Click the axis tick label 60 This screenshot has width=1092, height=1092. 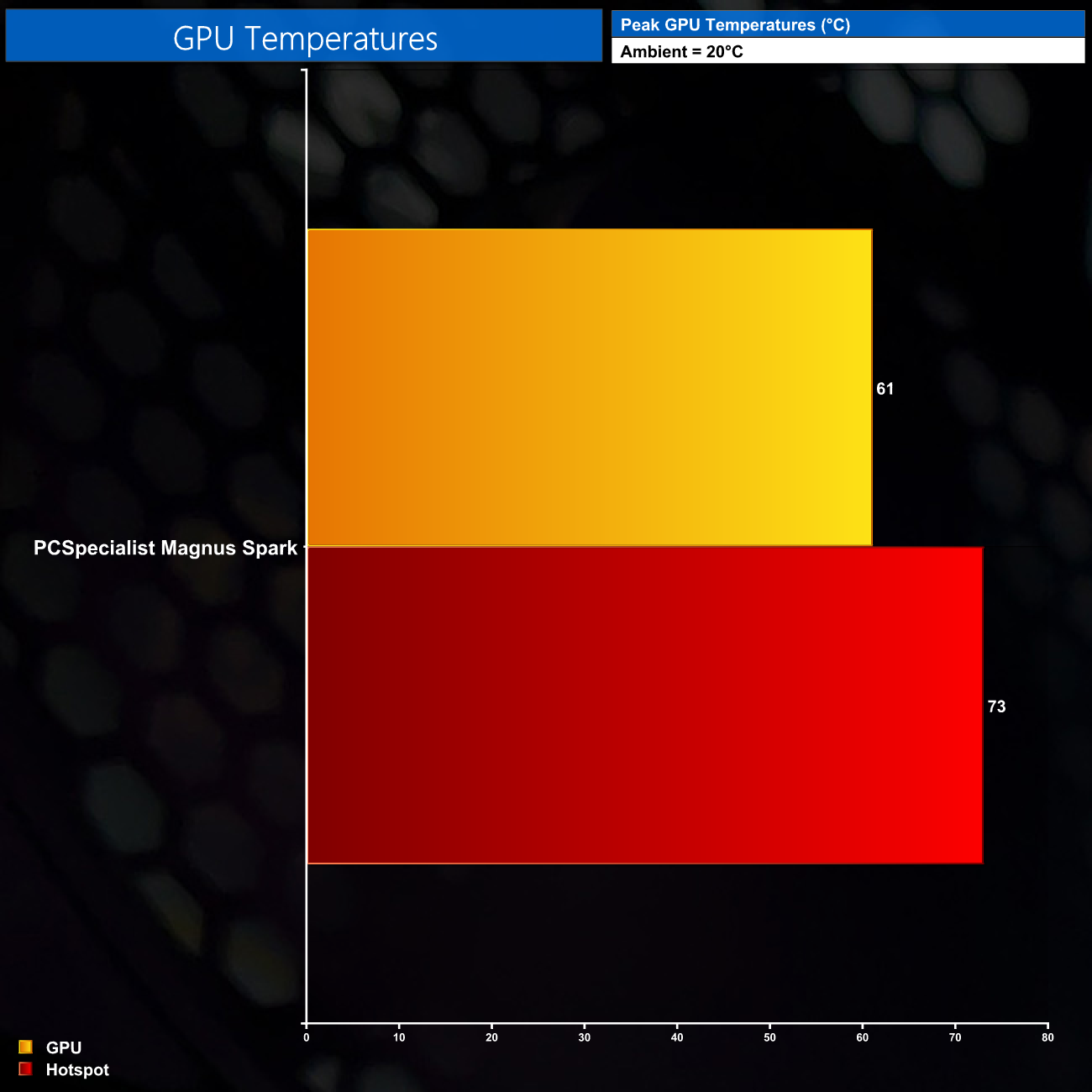click(863, 1037)
